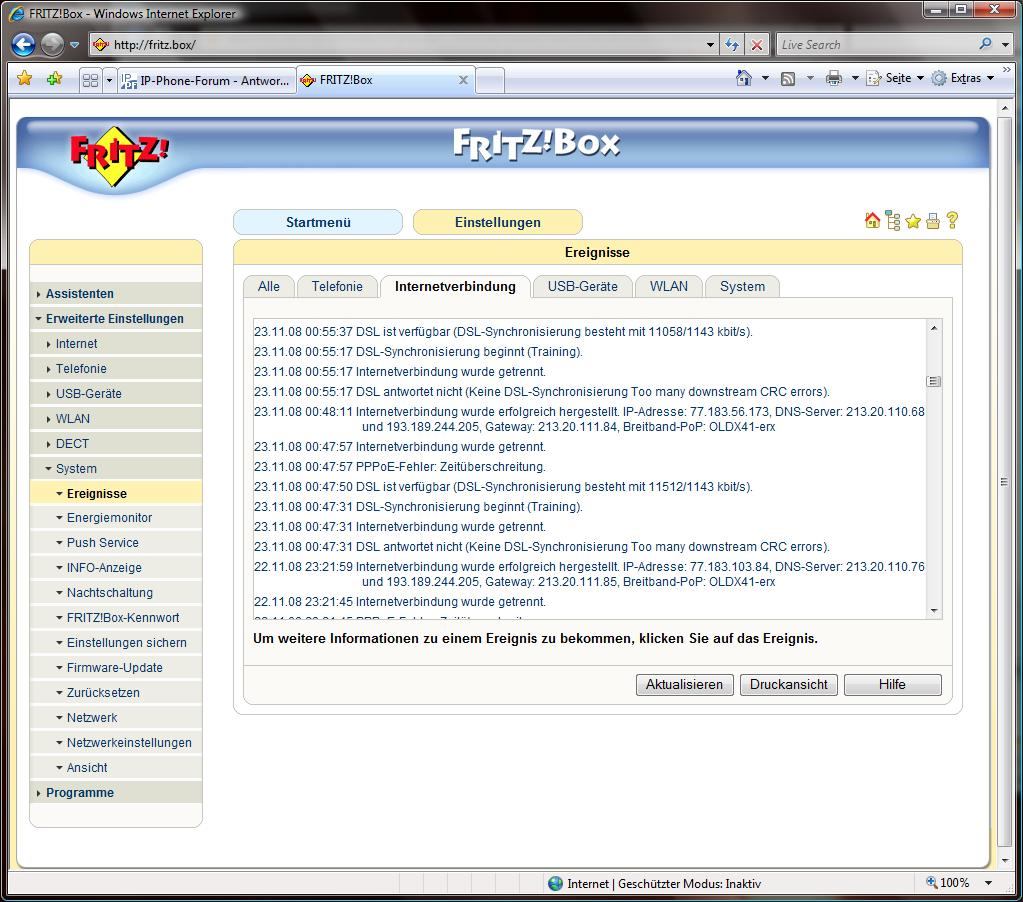
Task: Click the FRITZ!Box home icon
Action: click(x=872, y=220)
